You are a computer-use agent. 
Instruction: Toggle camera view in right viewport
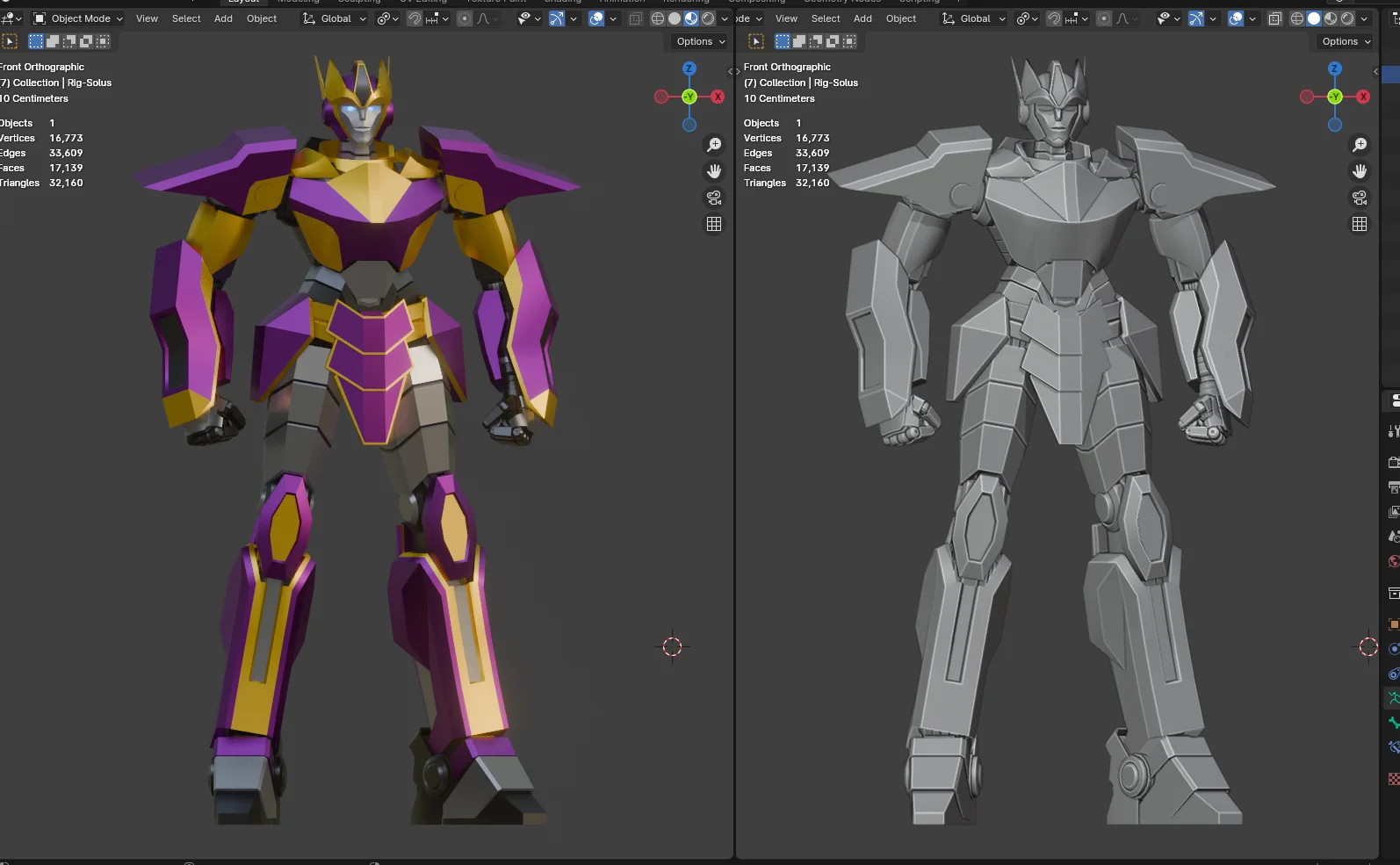point(1360,198)
